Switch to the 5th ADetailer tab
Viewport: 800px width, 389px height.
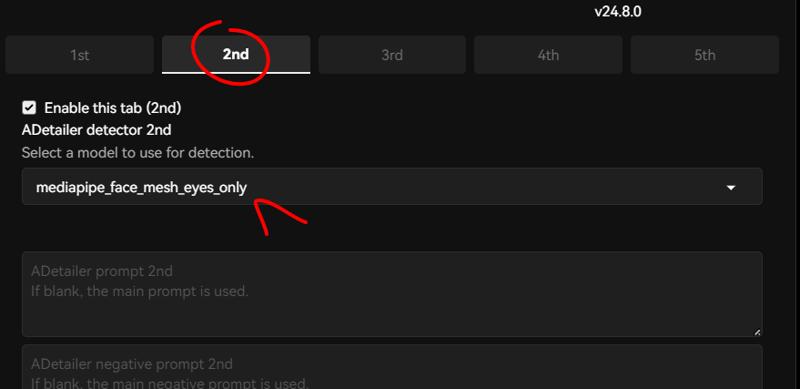(705, 55)
